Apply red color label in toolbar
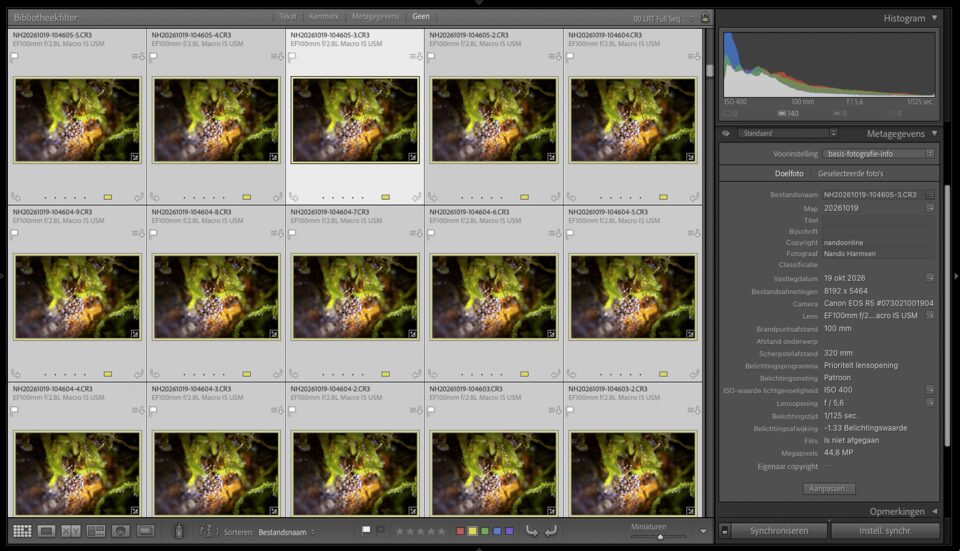 click(x=460, y=531)
